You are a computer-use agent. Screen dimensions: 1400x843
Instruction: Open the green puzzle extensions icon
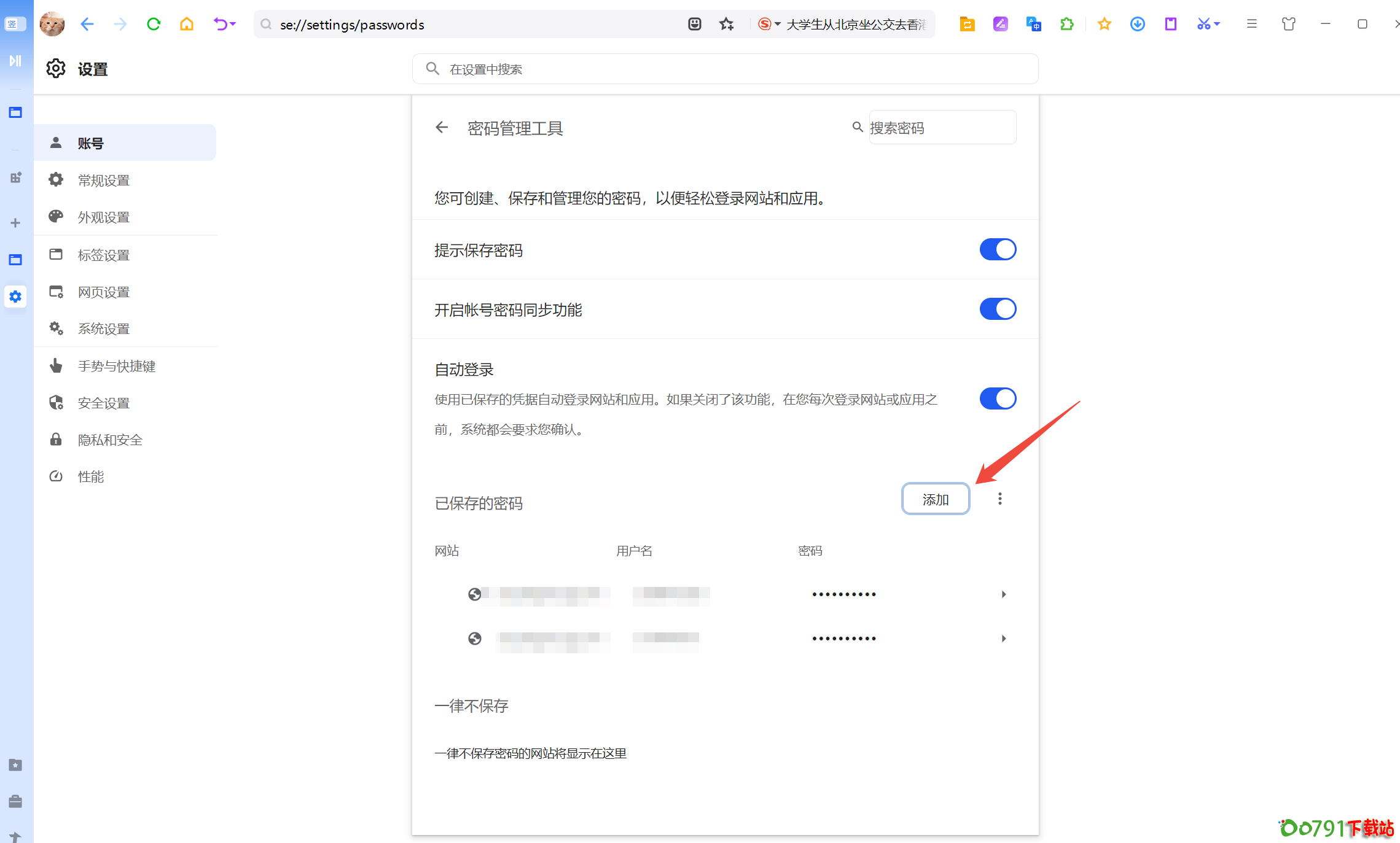pyautogui.click(x=1066, y=24)
